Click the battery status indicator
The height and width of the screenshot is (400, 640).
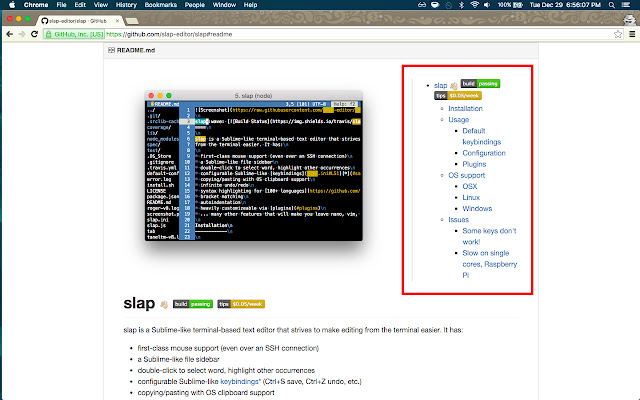[510, 5]
